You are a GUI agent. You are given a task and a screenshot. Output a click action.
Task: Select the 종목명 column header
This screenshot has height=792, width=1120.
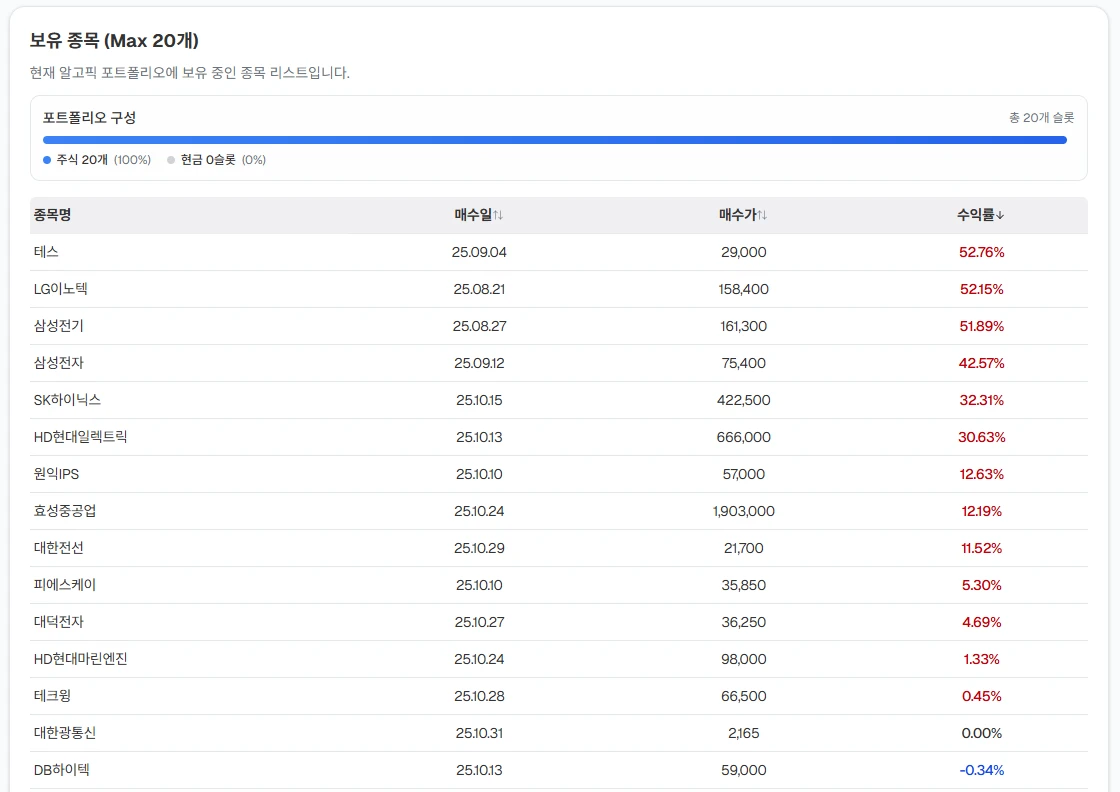click(52, 215)
